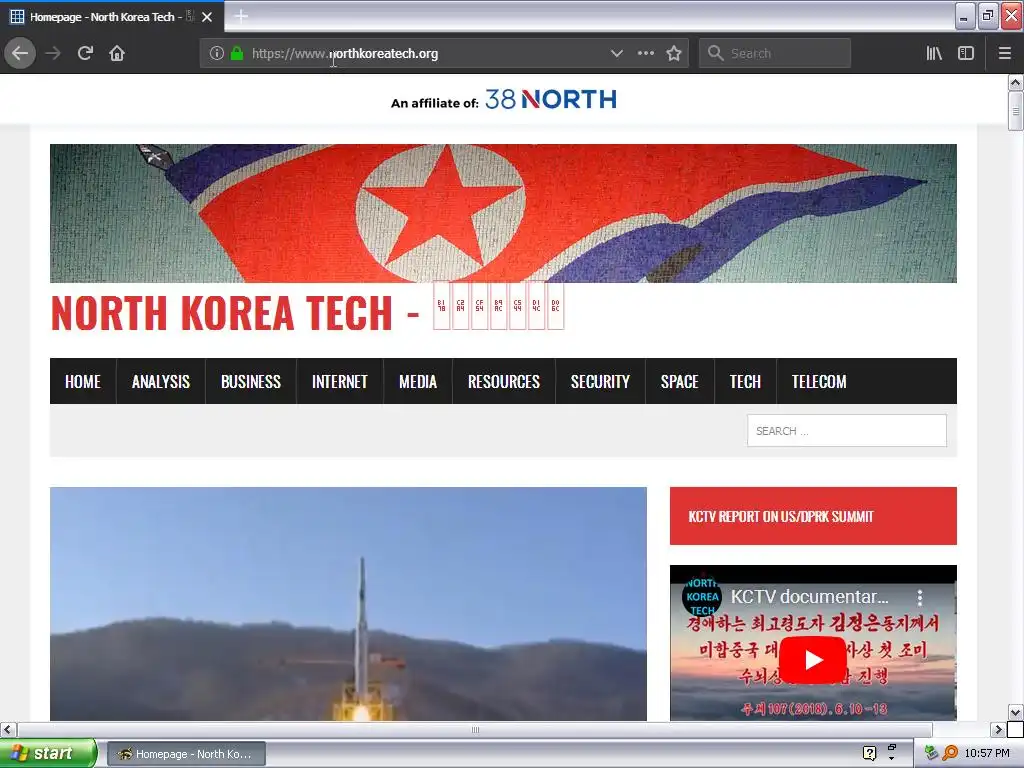
Task: Click the forward navigation arrow
Action: [x=53, y=53]
